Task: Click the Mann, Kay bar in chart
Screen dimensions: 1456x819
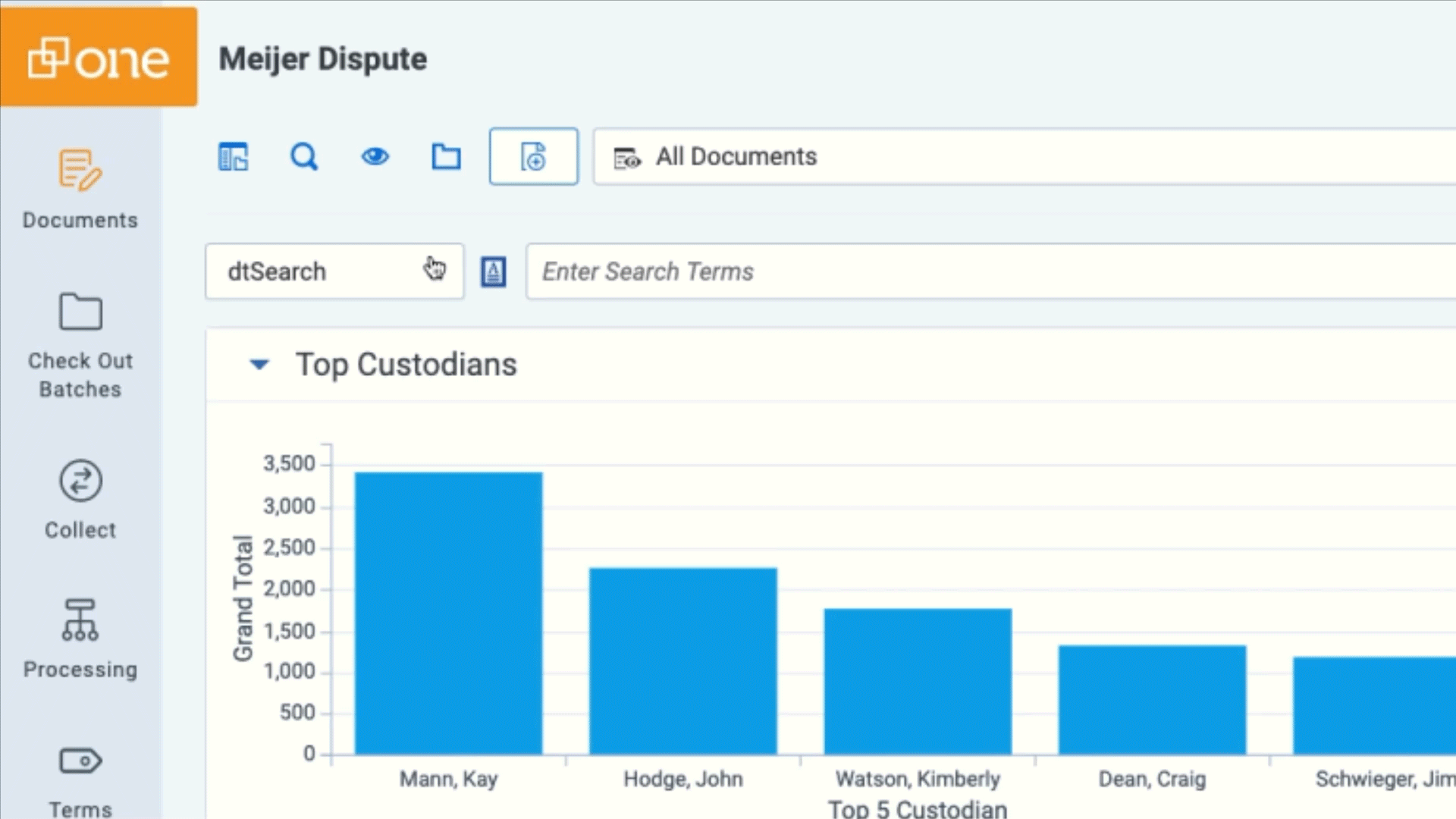Action: (448, 613)
